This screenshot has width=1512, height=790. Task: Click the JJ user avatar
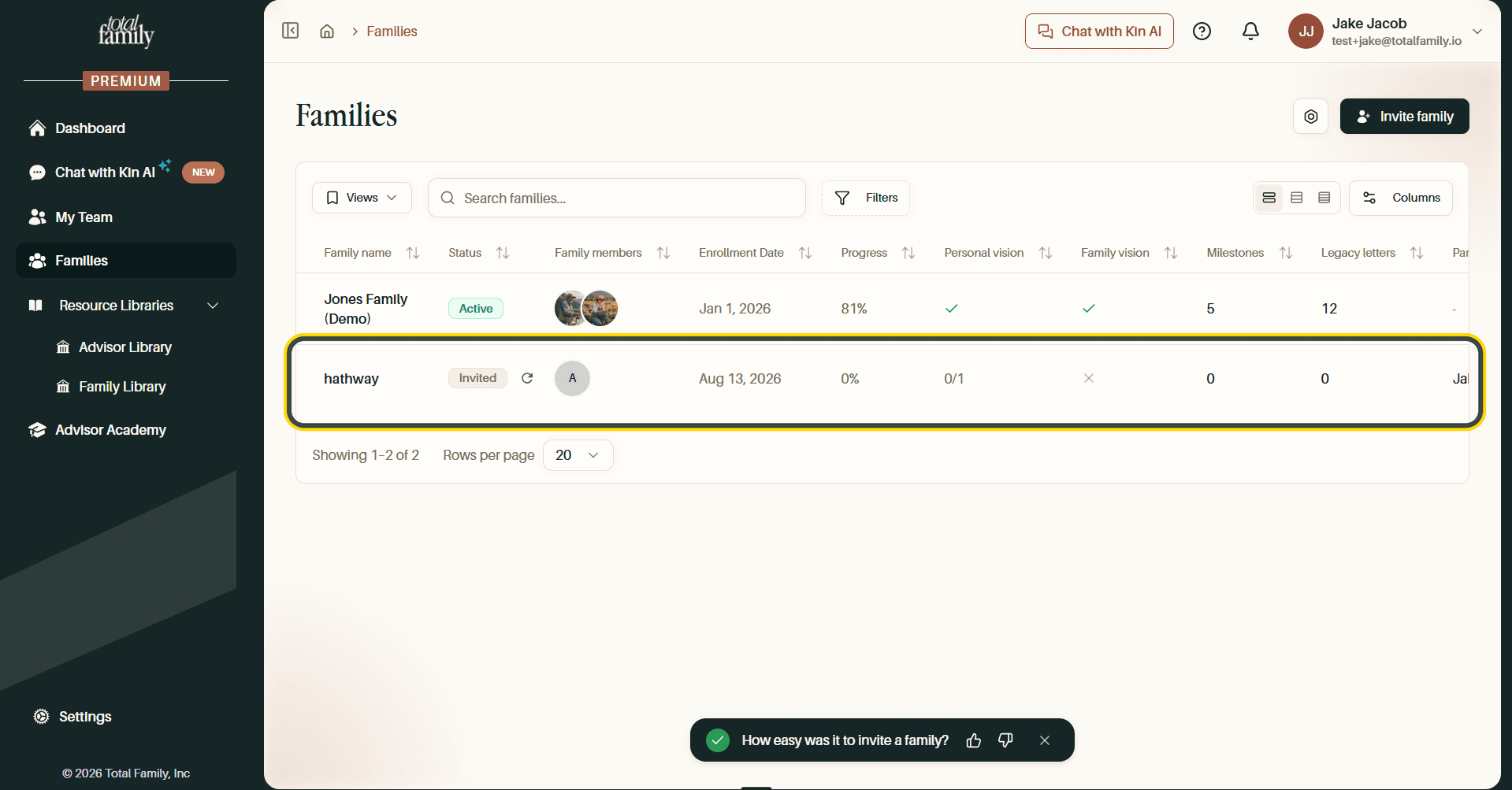pyautogui.click(x=1306, y=32)
